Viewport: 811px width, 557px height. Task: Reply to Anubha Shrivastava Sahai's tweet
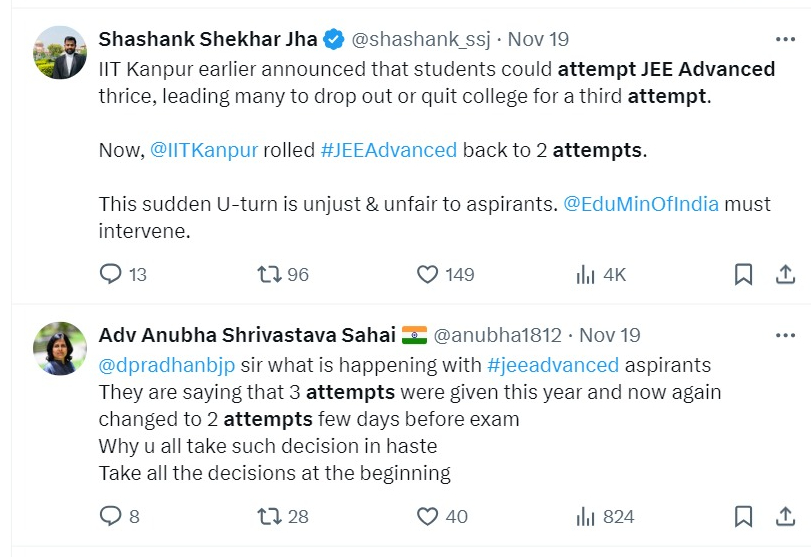click(112, 516)
